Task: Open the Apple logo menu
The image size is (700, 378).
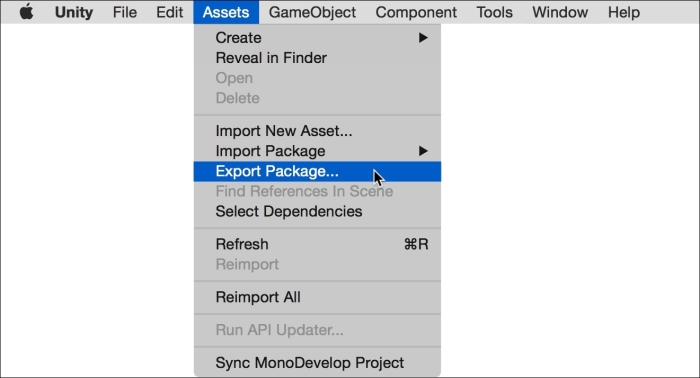Action: [x=26, y=12]
